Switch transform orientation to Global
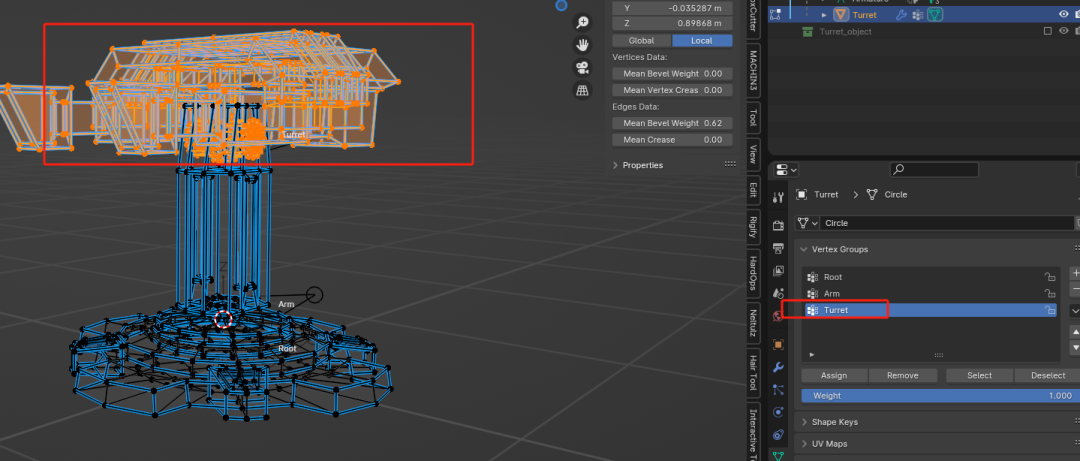Viewport: 1080px width, 461px height. click(x=641, y=41)
